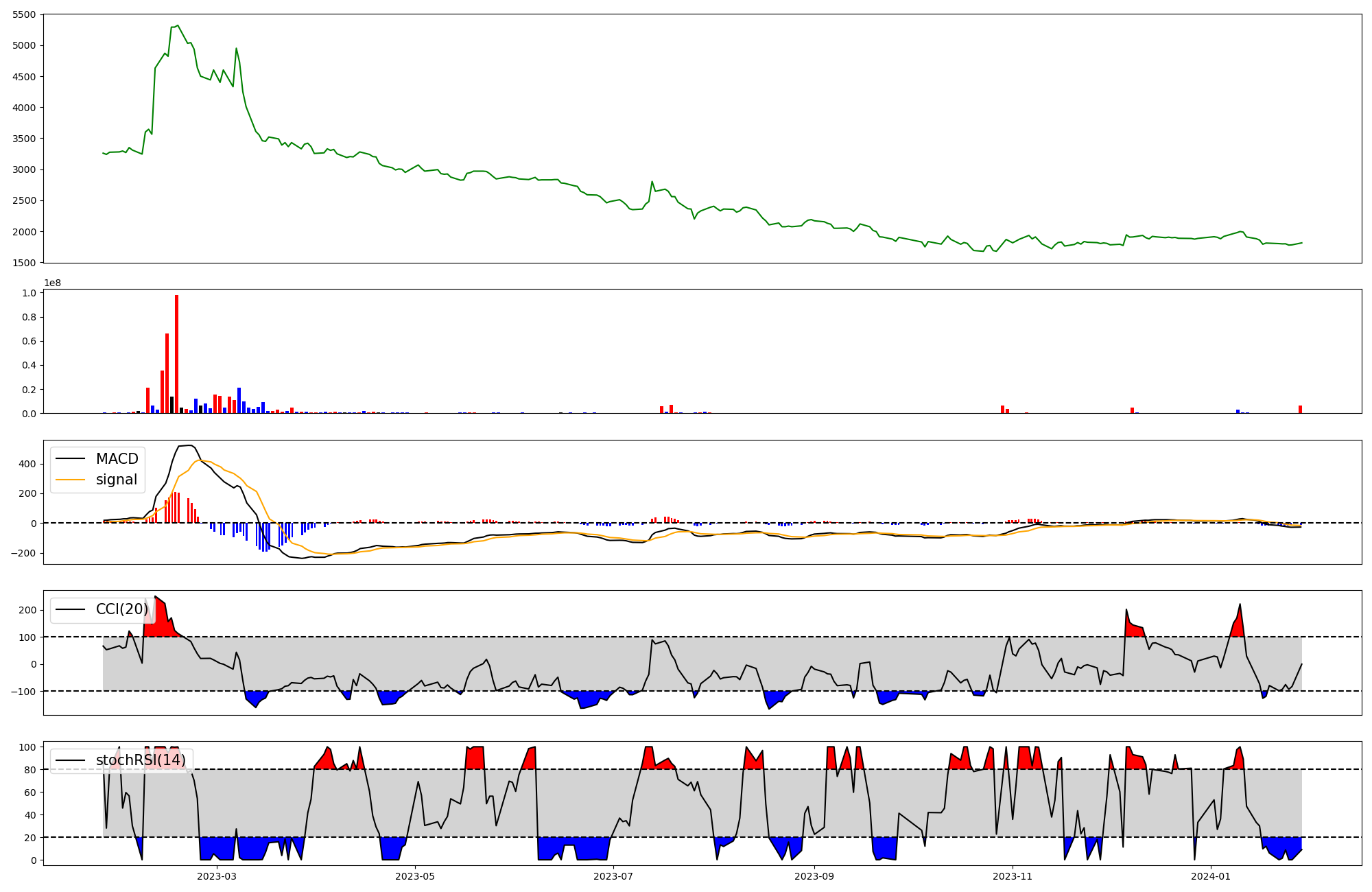This screenshot has height=892, width=1372.
Task: Click the 400 tick on MACD axis
Action: point(28,464)
